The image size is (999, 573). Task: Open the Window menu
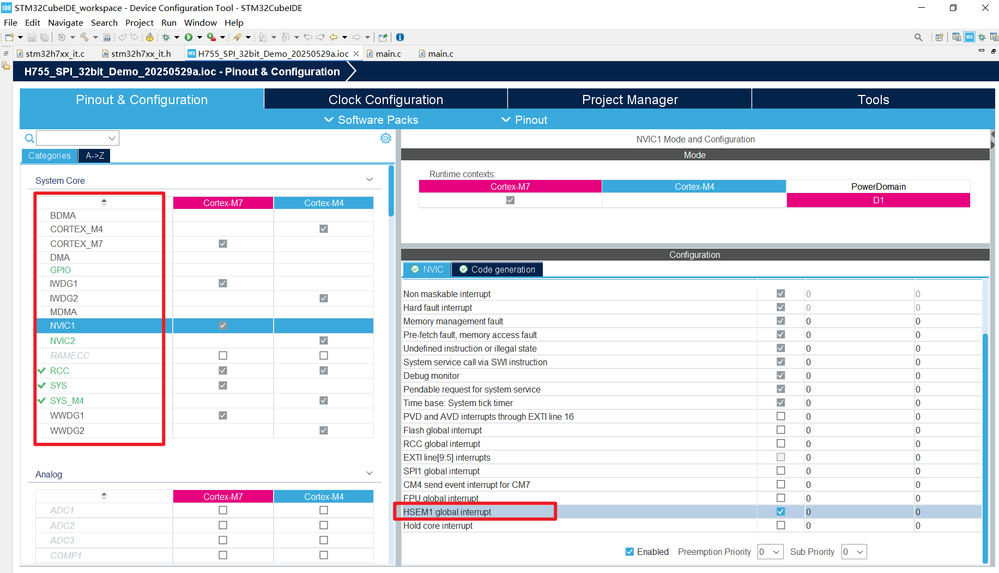[200, 22]
